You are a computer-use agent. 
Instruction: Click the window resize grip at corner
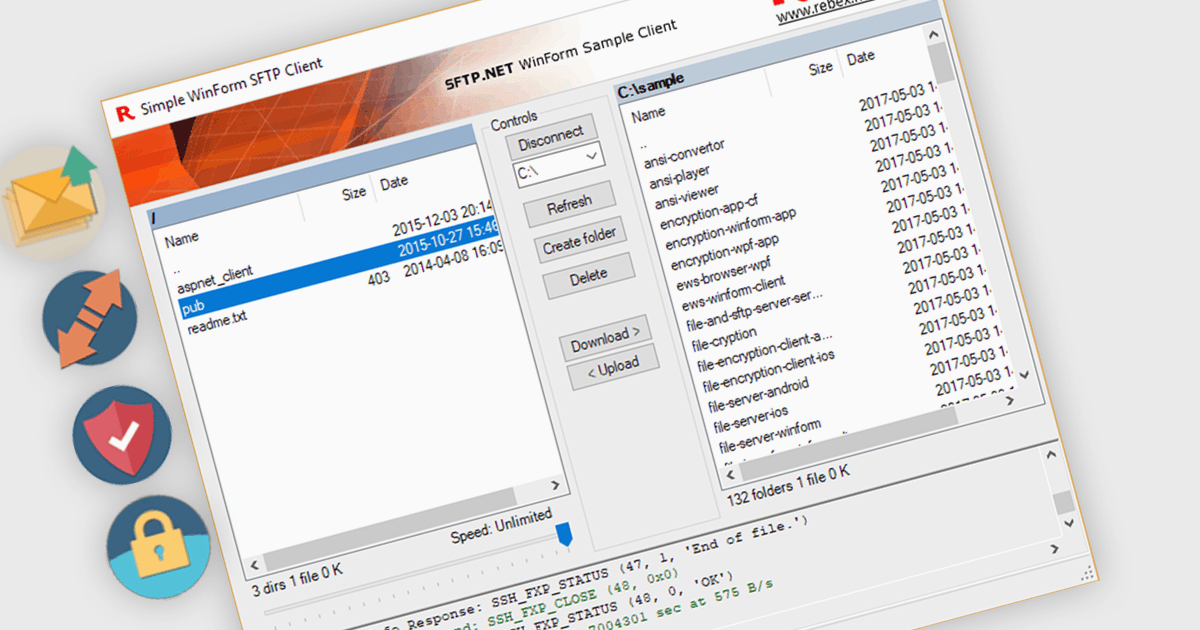[x=1089, y=574]
